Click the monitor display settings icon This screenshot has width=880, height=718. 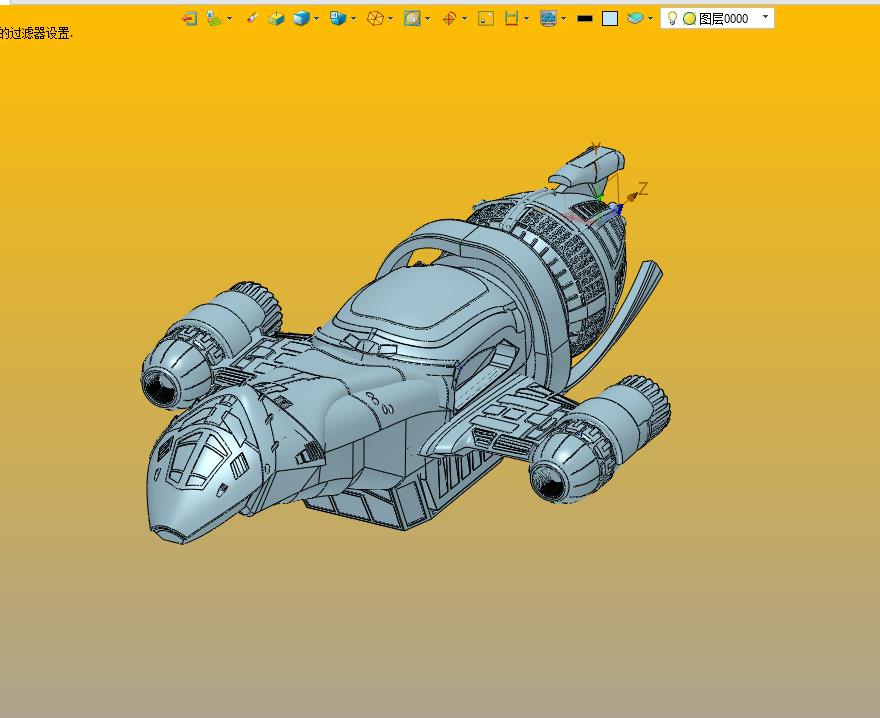[548, 19]
